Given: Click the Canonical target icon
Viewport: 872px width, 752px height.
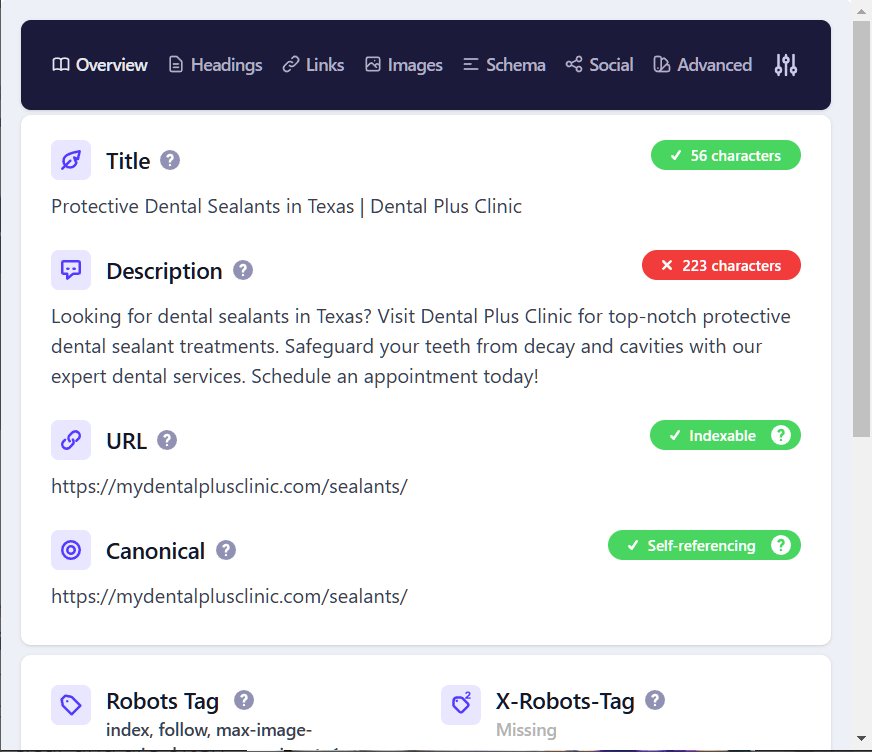Looking at the screenshot, I should click(x=71, y=549).
